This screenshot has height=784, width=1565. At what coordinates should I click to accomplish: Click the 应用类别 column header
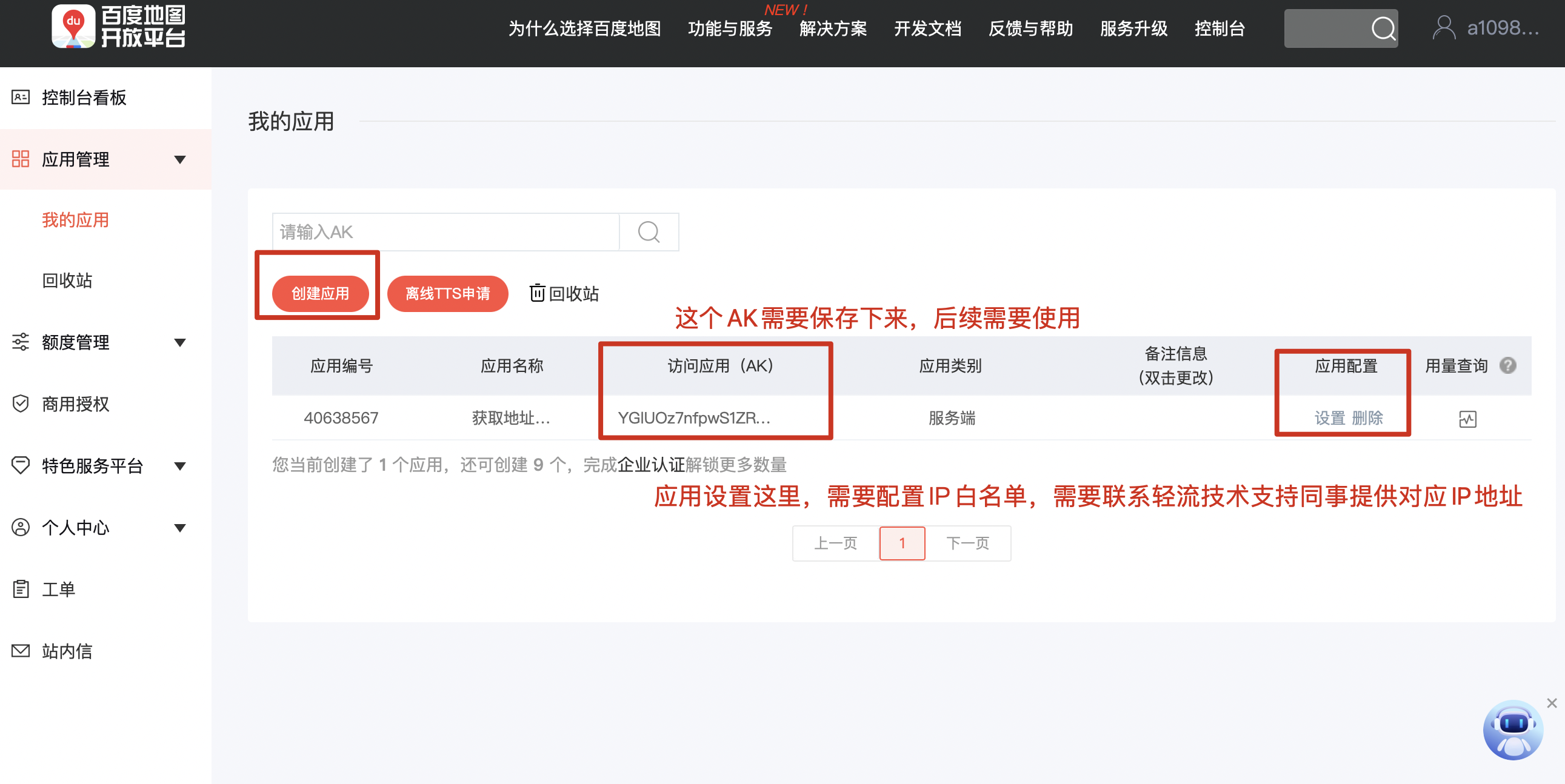pos(950,365)
